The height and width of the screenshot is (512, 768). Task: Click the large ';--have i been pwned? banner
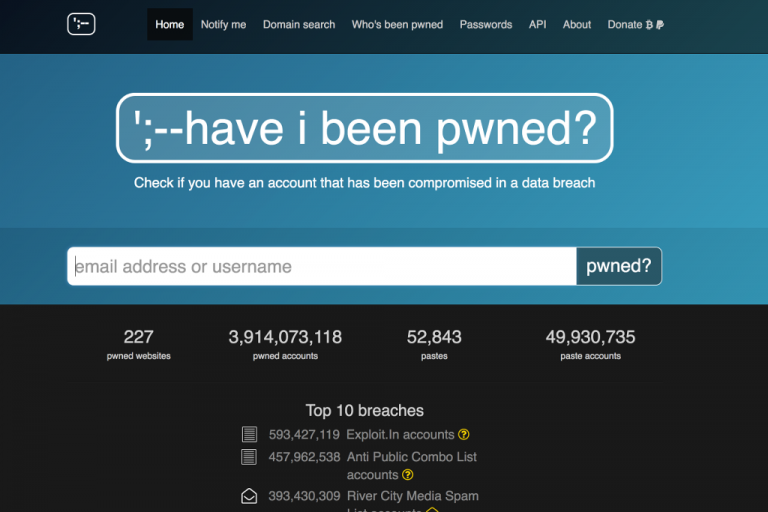(365, 128)
